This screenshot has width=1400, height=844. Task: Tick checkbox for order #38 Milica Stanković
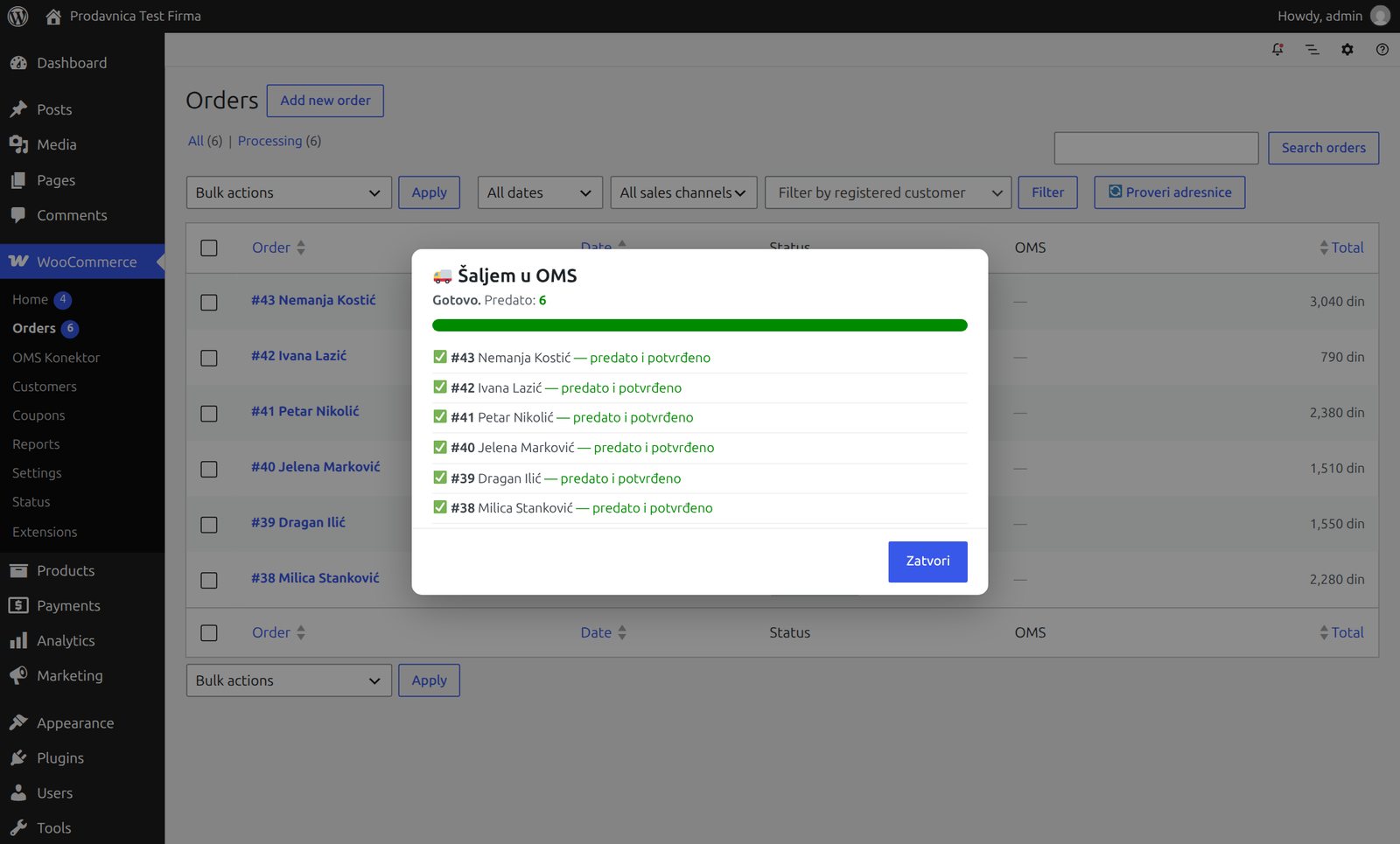pyautogui.click(x=209, y=581)
